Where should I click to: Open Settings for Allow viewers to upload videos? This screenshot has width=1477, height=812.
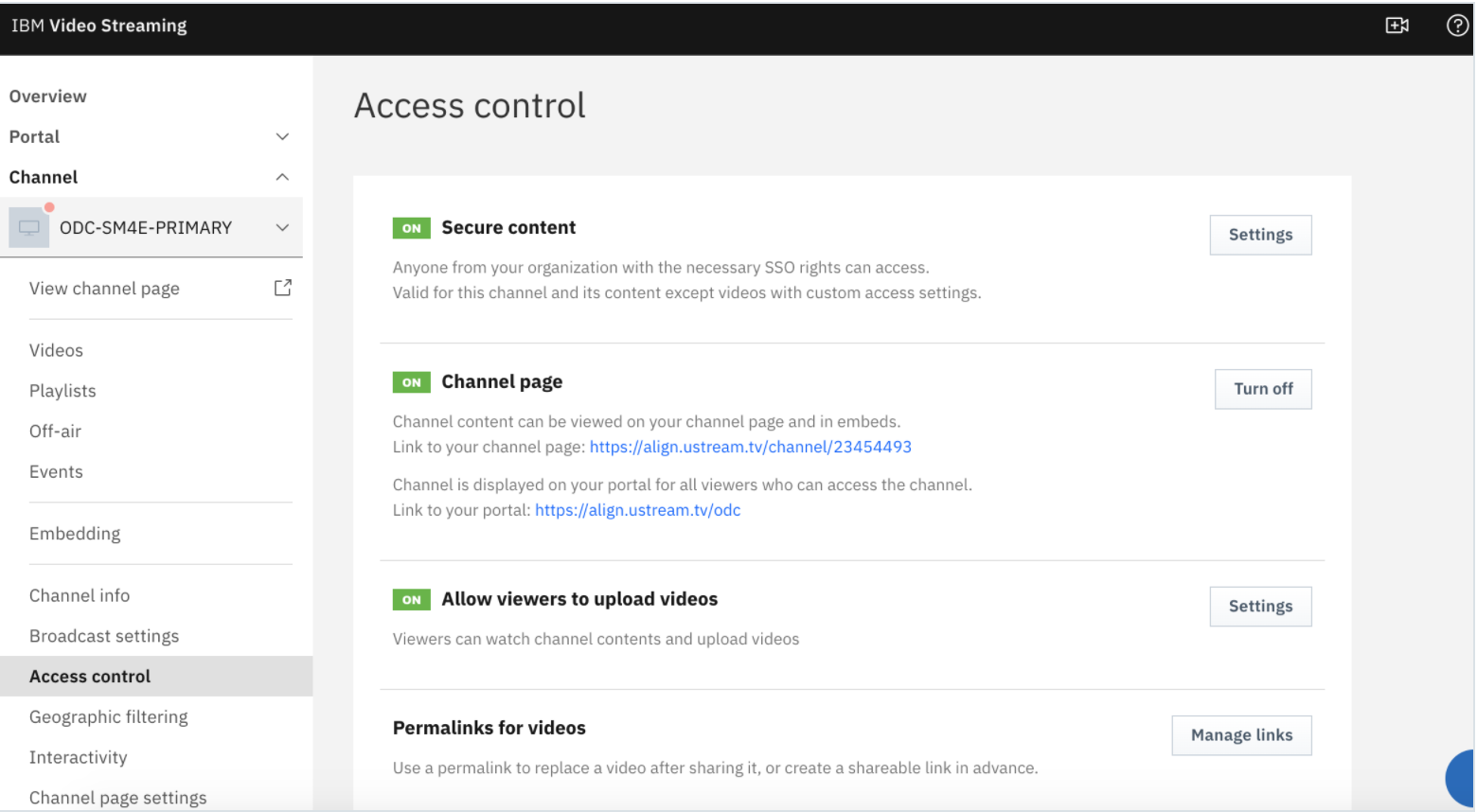pyautogui.click(x=1260, y=607)
